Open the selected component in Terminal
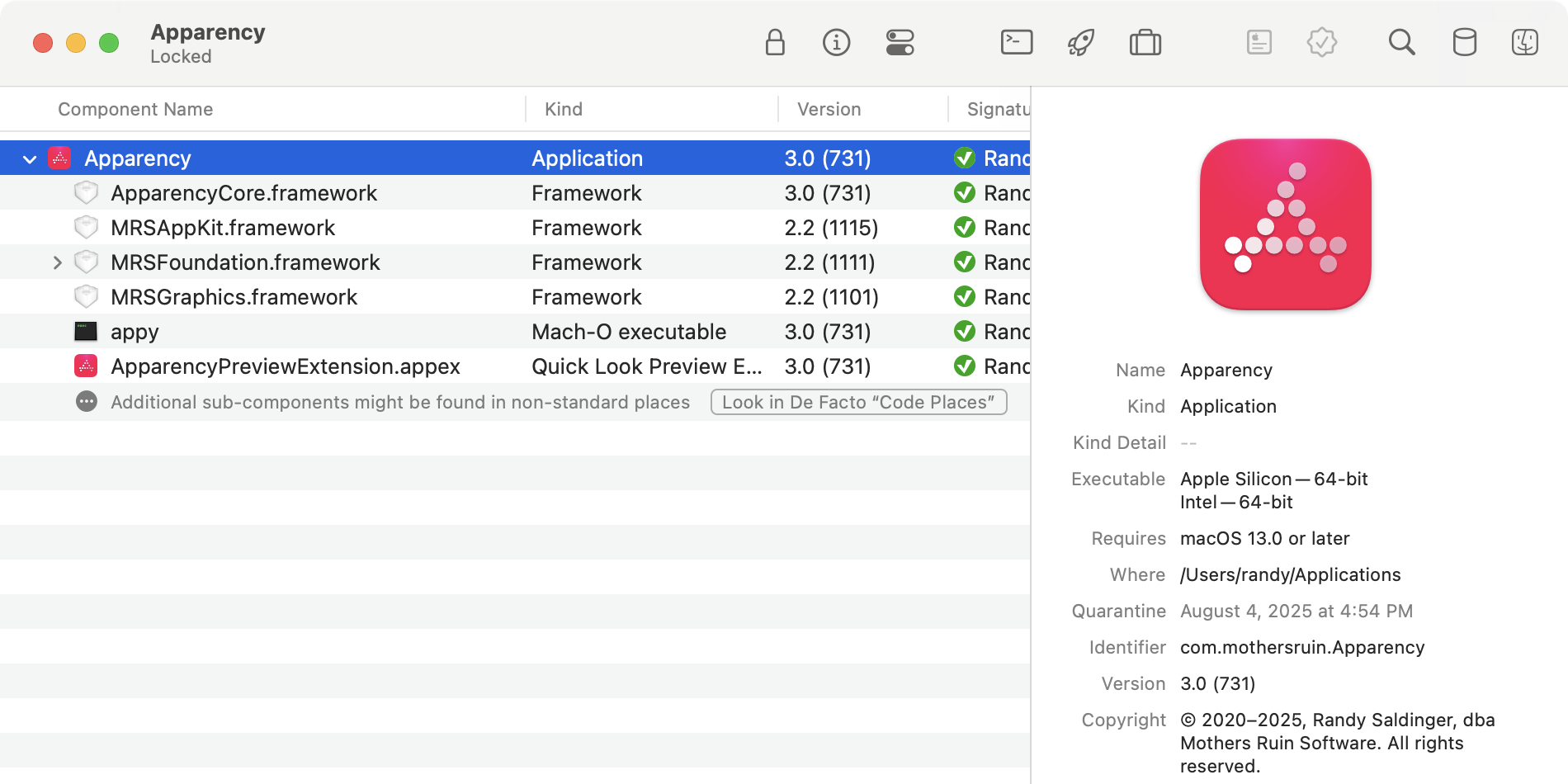The height and width of the screenshot is (784, 1568). click(x=1016, y=43)
